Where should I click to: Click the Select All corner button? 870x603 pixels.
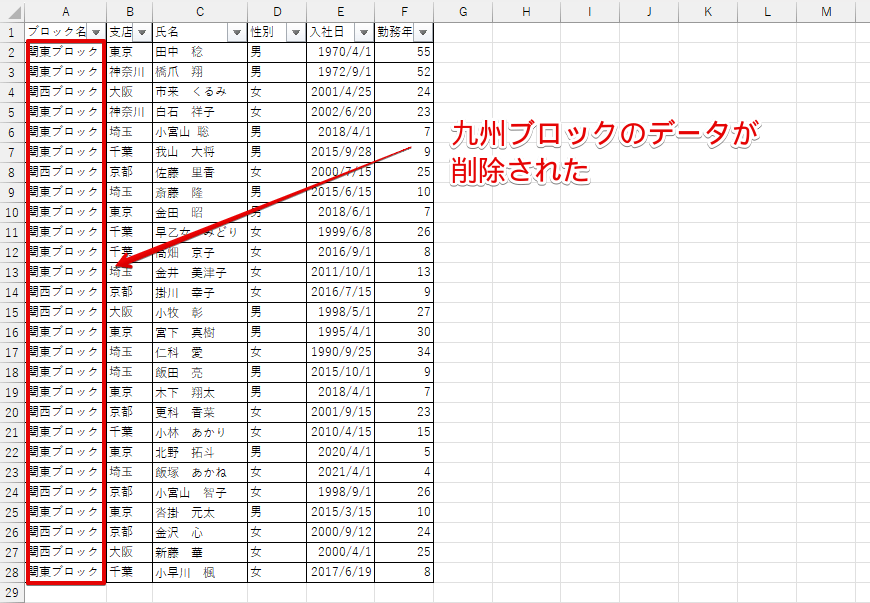click(12, 12)
